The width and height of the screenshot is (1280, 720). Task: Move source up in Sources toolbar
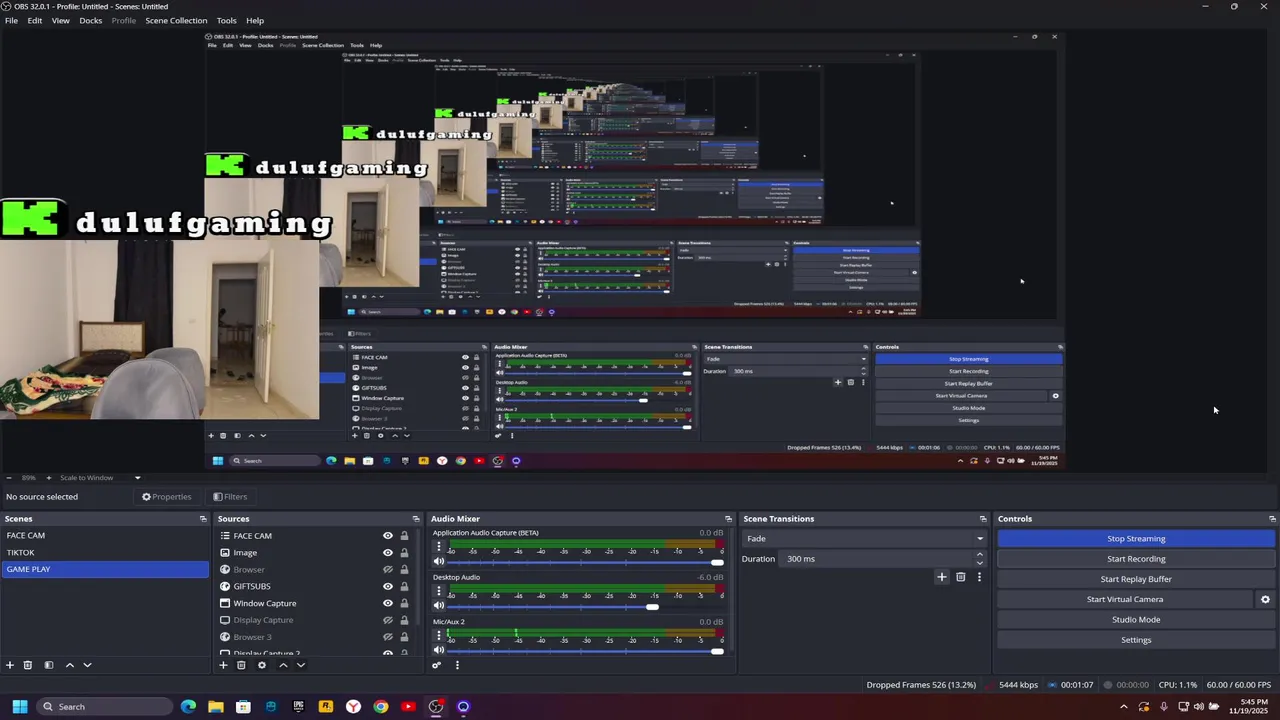283,665
